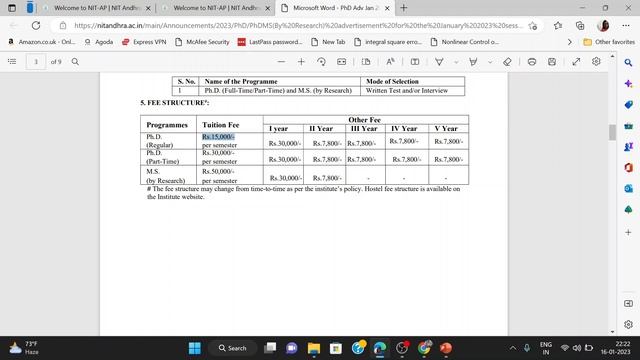Add this page to favorites

tap(532, 26)
